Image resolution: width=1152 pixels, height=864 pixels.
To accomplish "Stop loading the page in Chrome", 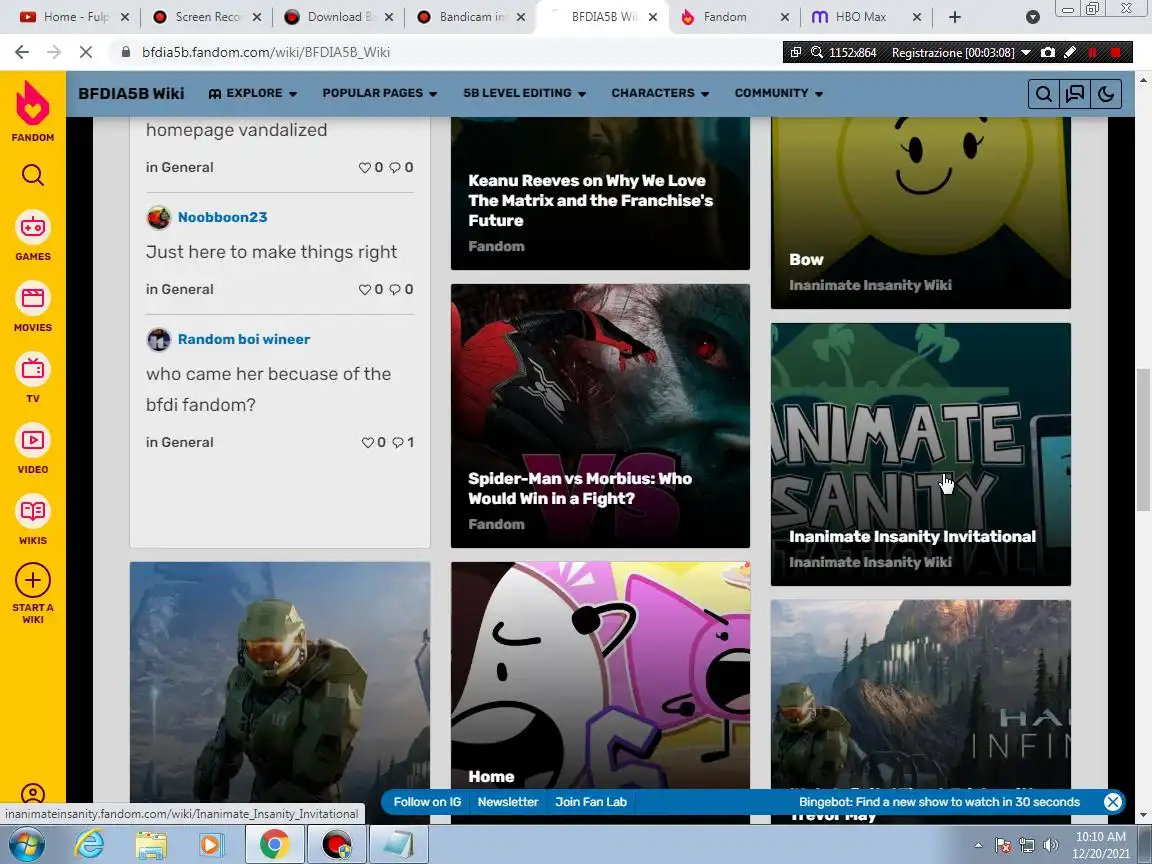I will point(86,52).
